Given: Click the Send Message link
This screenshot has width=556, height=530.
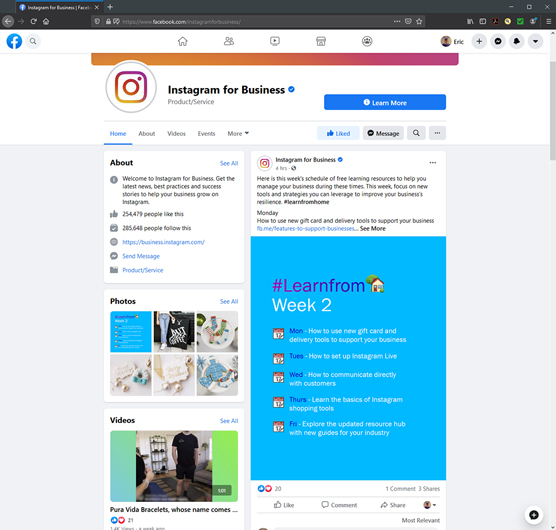Looking at the screenshot, I should click(x=141, y=256).
